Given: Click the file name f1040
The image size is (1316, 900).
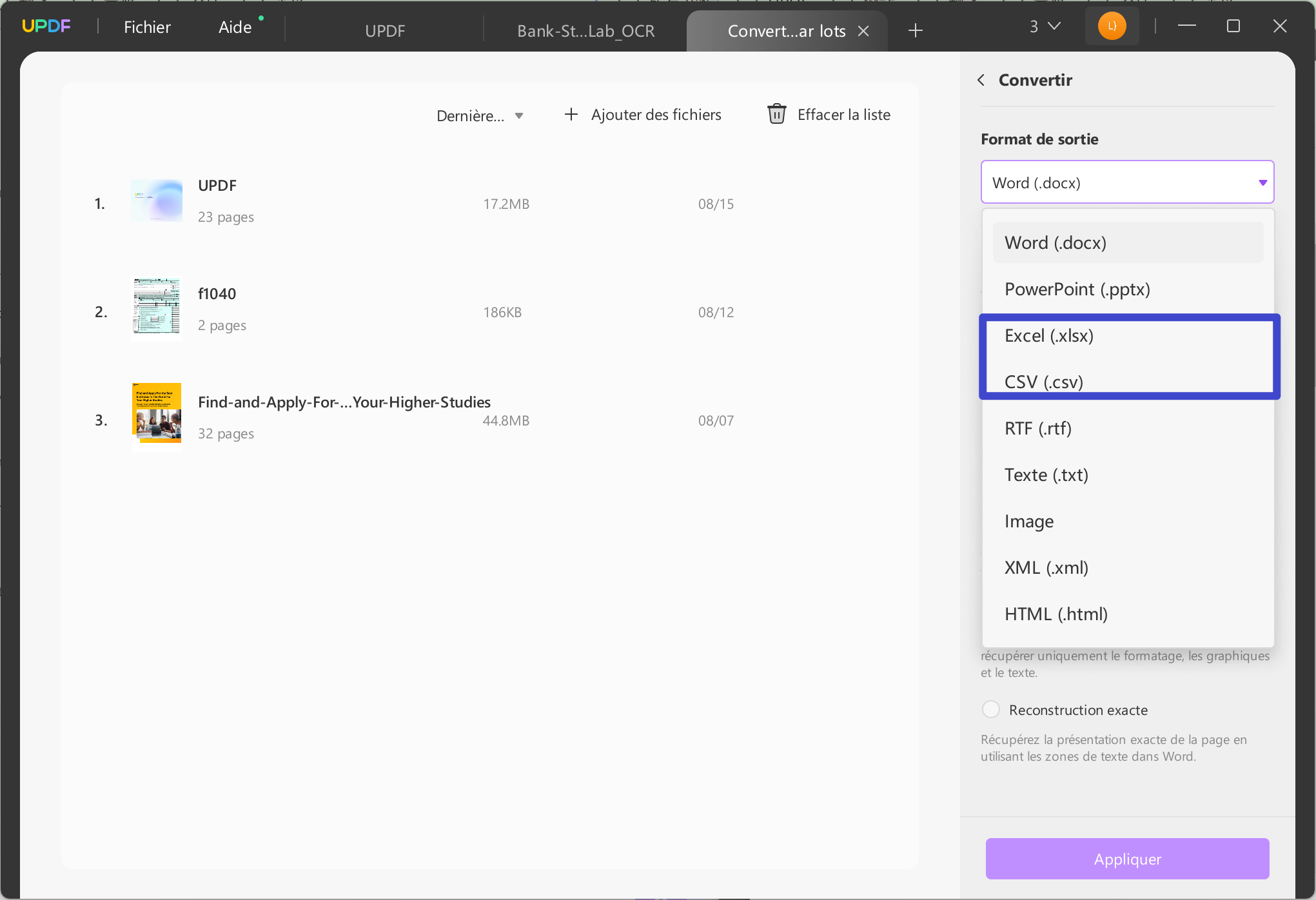Looking at the screenshot, I should coord(217,294).
